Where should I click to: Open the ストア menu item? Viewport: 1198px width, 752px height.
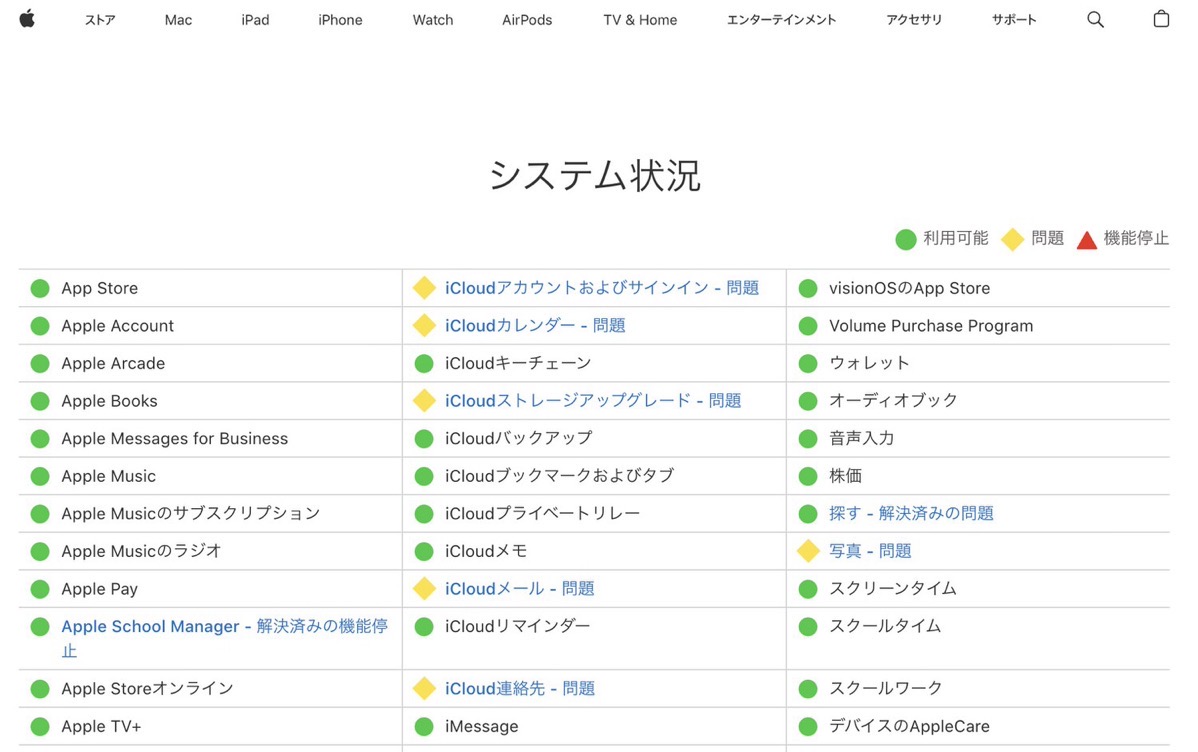(99, 20)
